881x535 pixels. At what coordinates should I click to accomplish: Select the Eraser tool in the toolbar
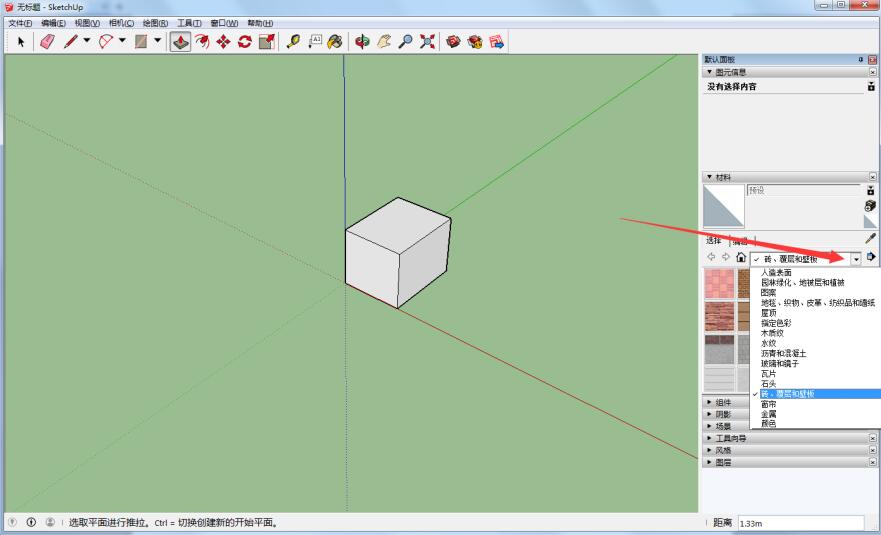[46, 41]
